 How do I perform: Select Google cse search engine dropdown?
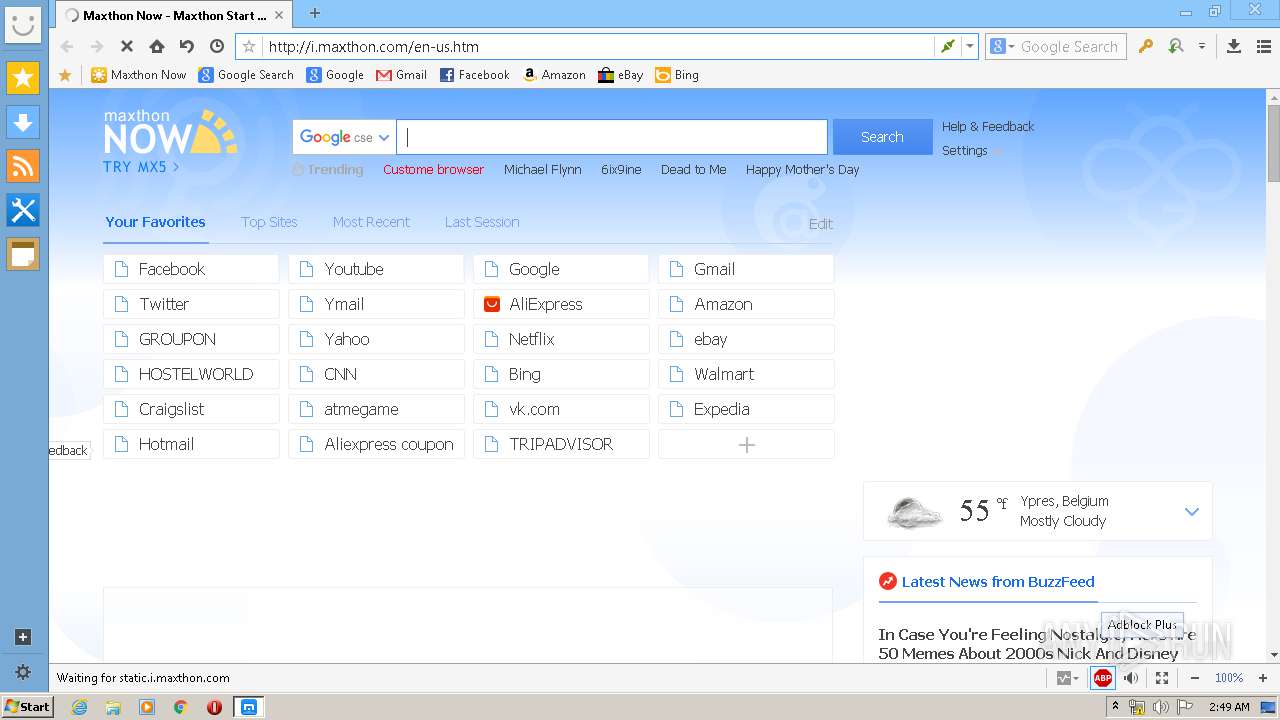(x=344, y=137)
